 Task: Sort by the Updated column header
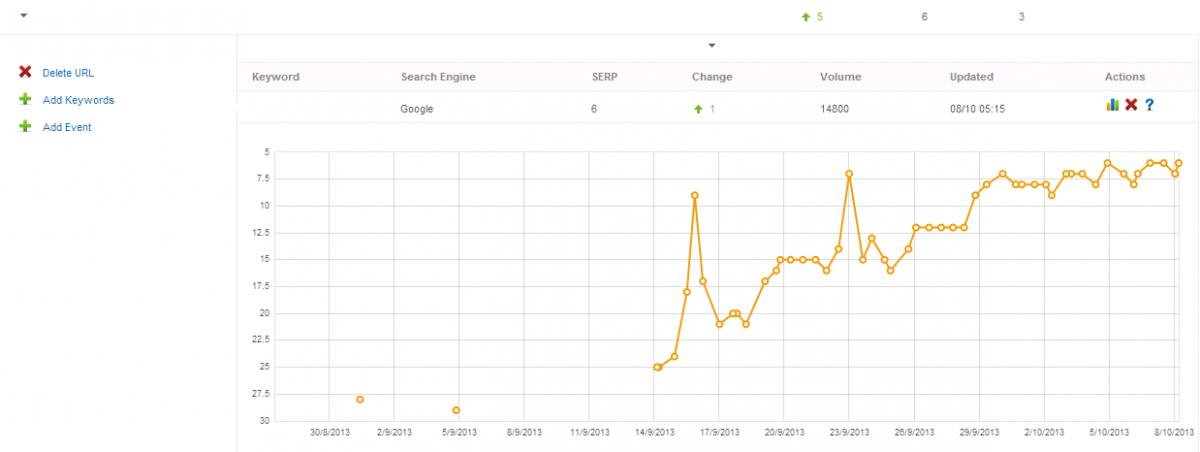click(971, 77)
